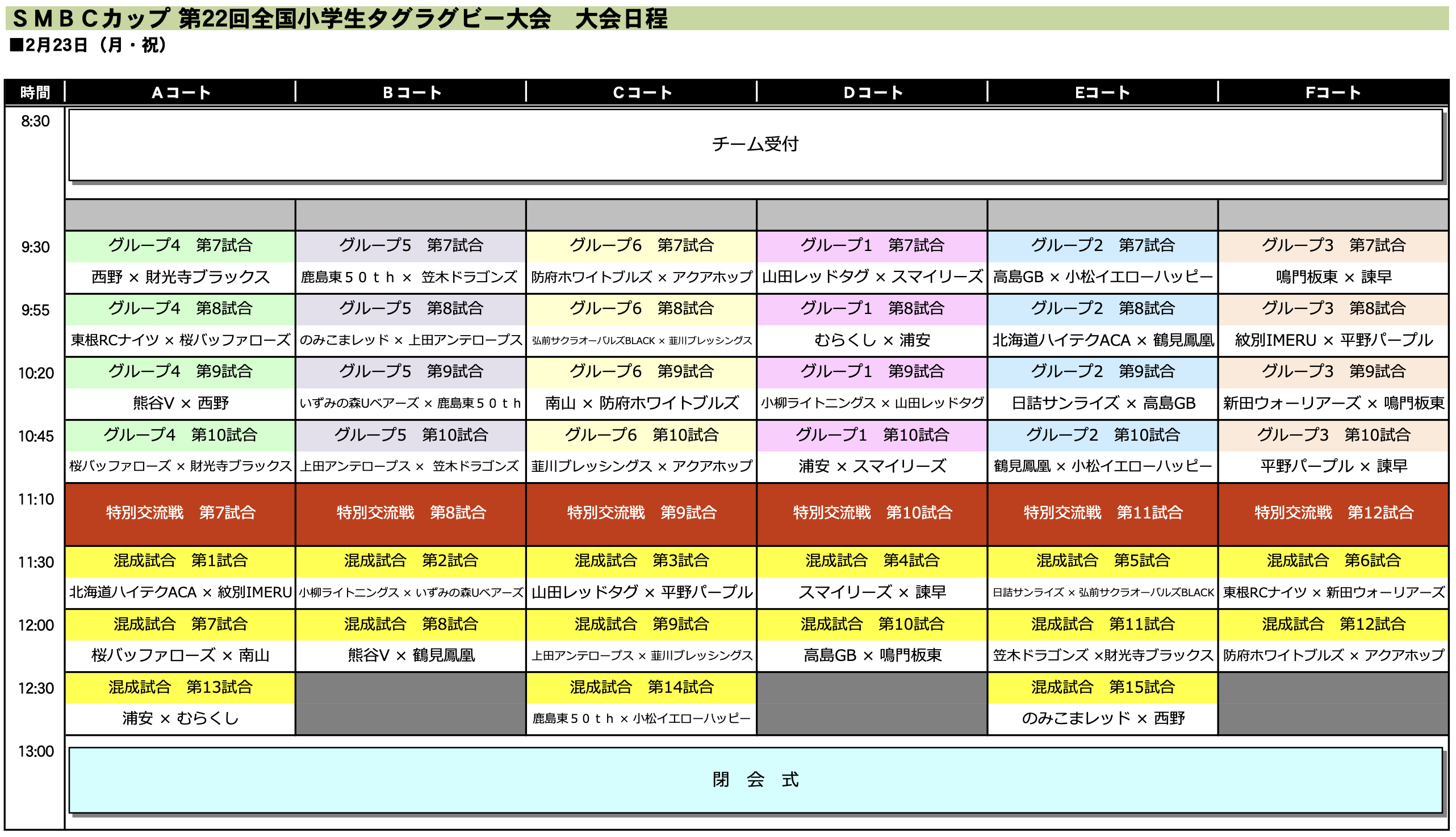
Task: Select 混成試合 第1試合 yellow cell
Action: (x=181, y=561)
